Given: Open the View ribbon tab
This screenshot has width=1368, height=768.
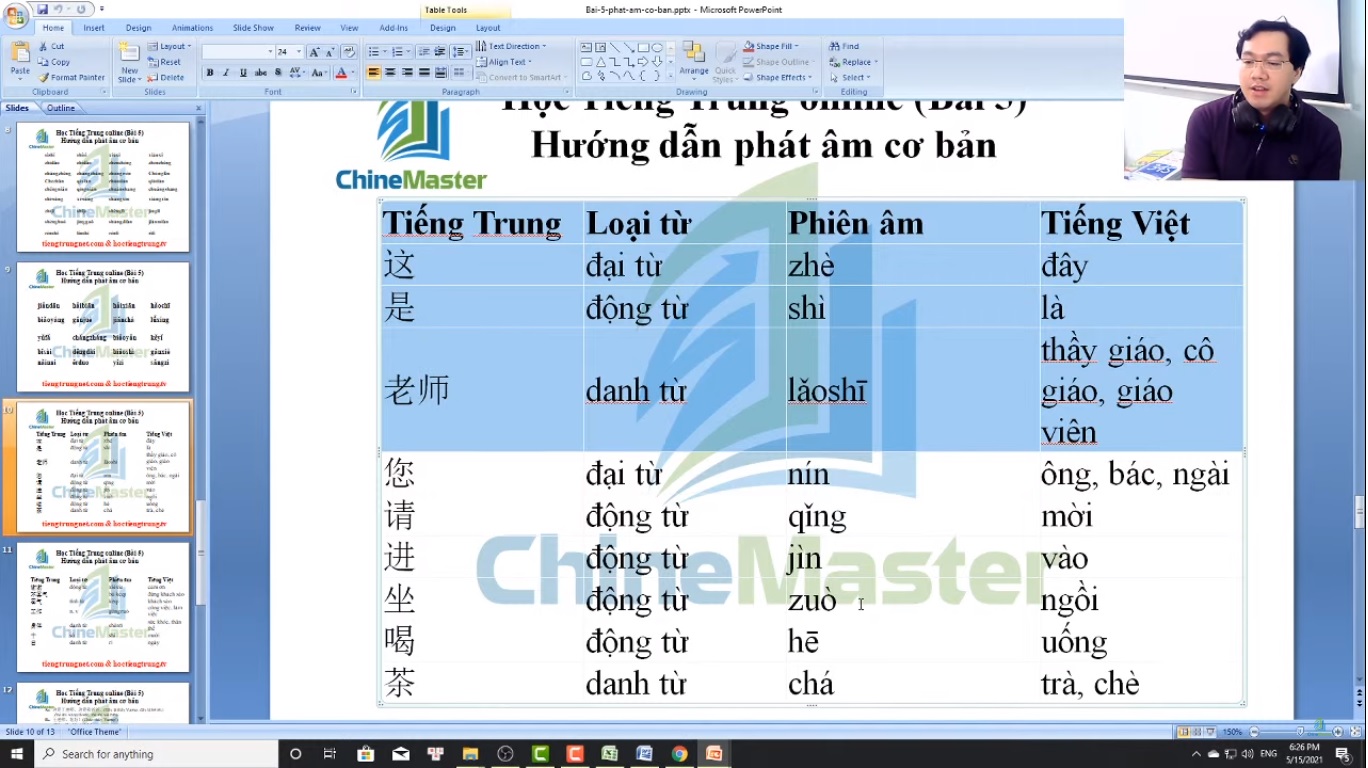Looking at the screenshot, I should point(349,28).
